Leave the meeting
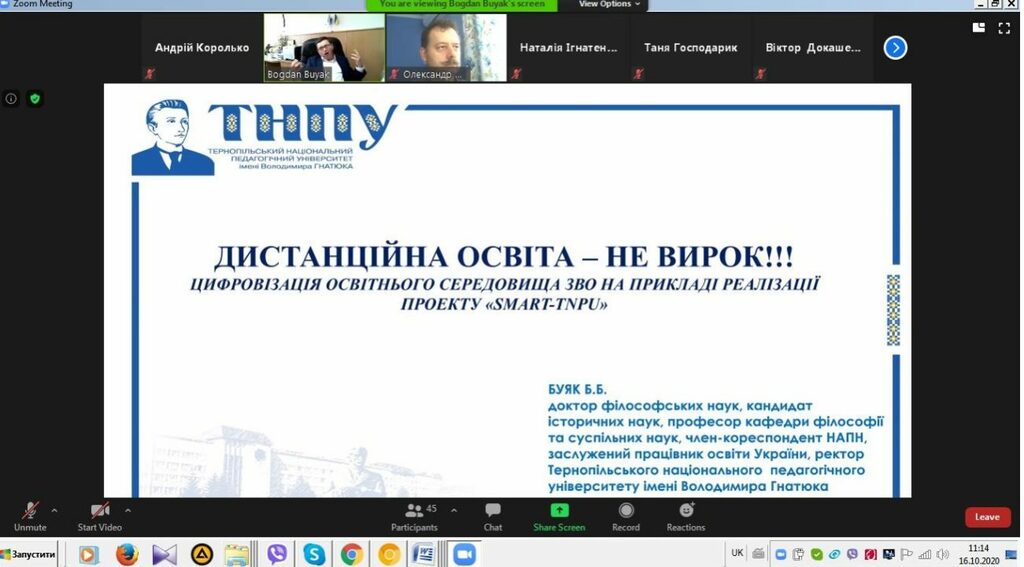Screen dimensions: 1024x567 pyautogui.click(x=987, y=517)
